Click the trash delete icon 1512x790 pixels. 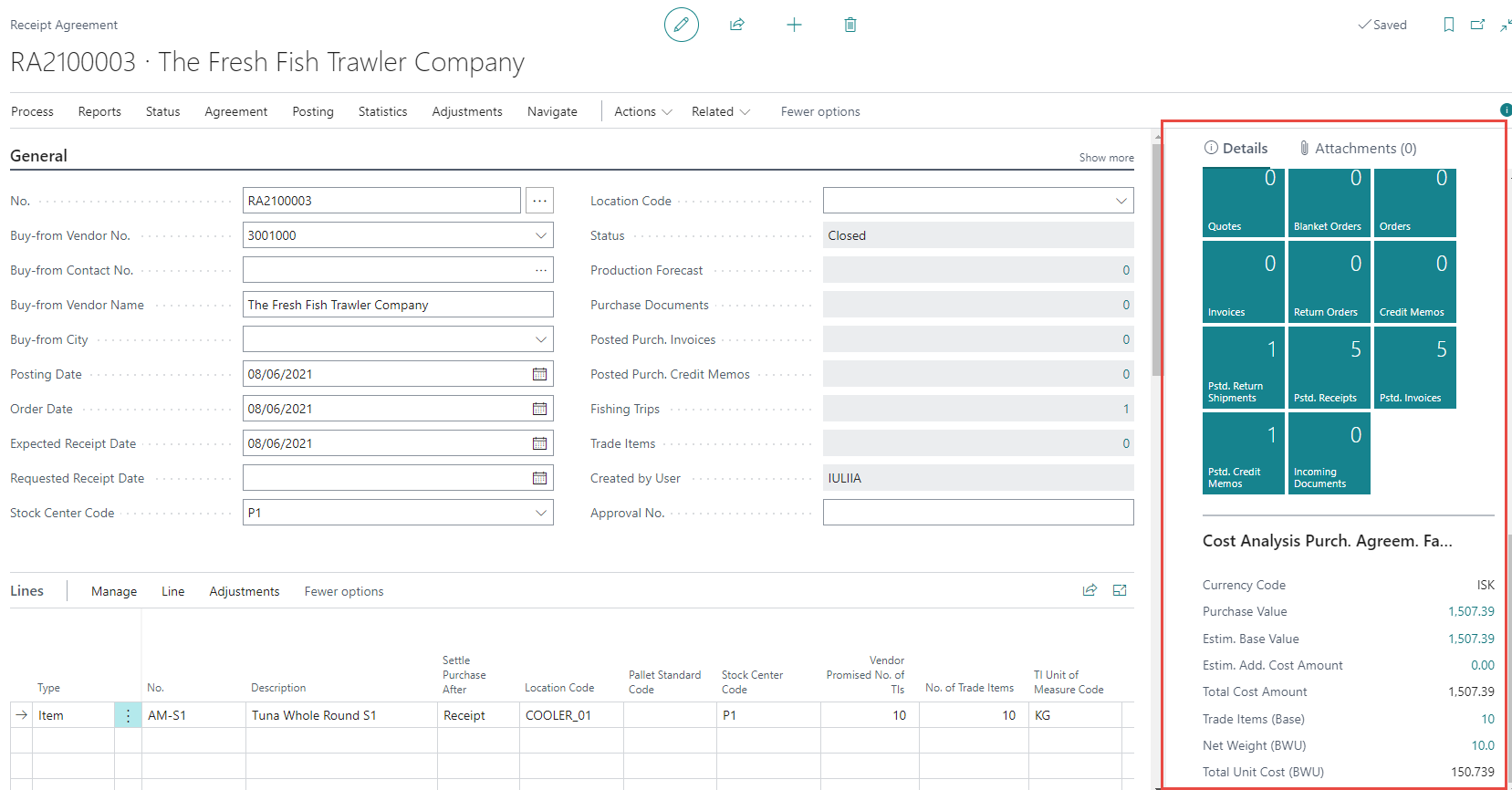850,25
